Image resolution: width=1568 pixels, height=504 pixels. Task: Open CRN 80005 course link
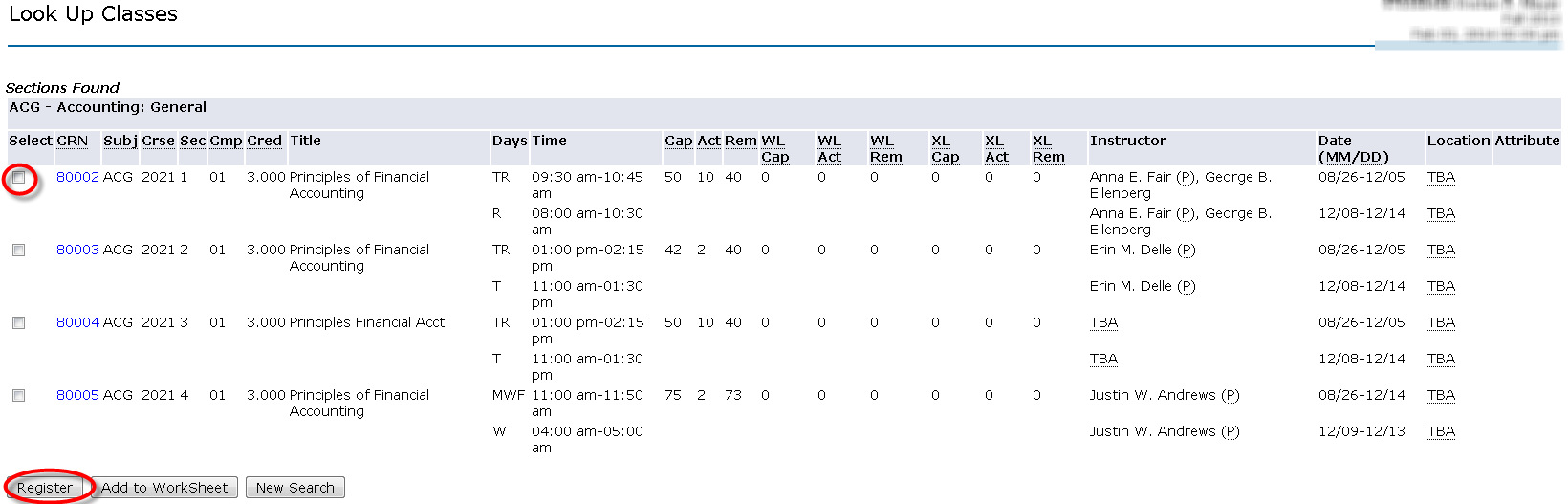pos(77,395)
